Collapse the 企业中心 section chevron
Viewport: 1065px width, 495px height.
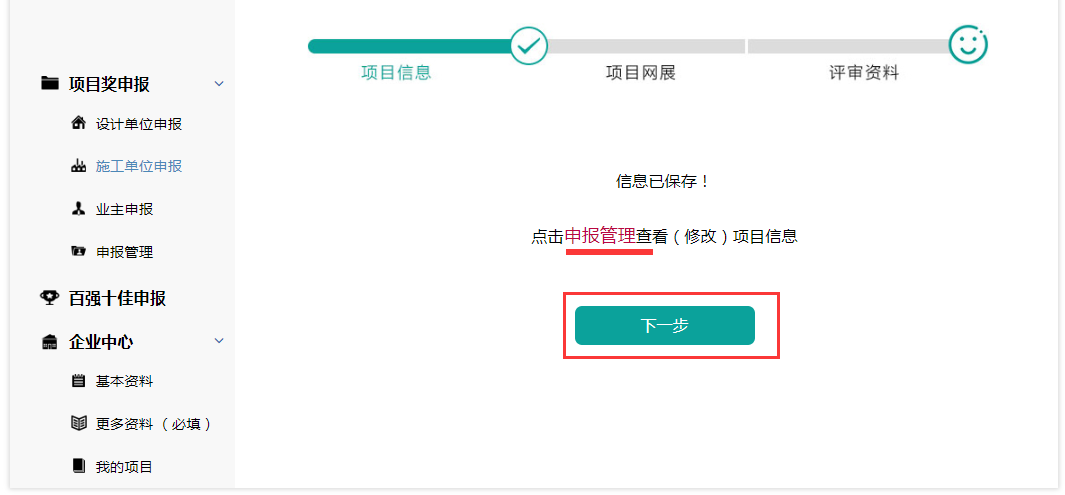point(219,341)
